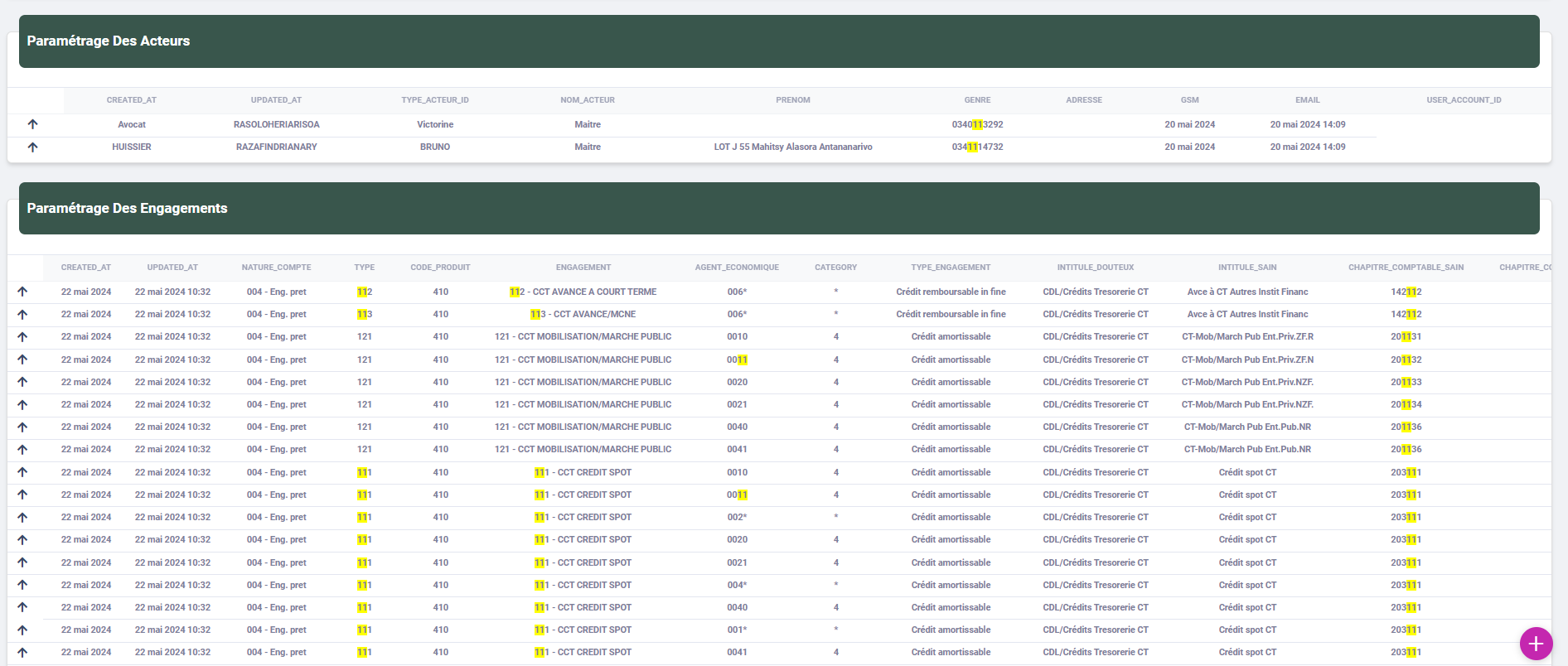The width and height of the screenshot is (1568, 666).
Task: Click arrow icon on 121 row with agent 0010
Action: [22, 336]
